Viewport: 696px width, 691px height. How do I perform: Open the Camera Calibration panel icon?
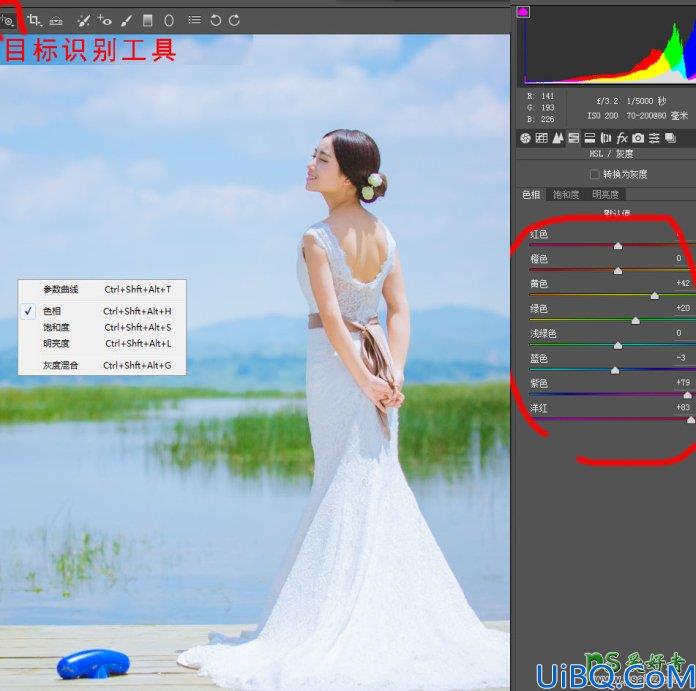pyautogui.click(x=638, y=138)
